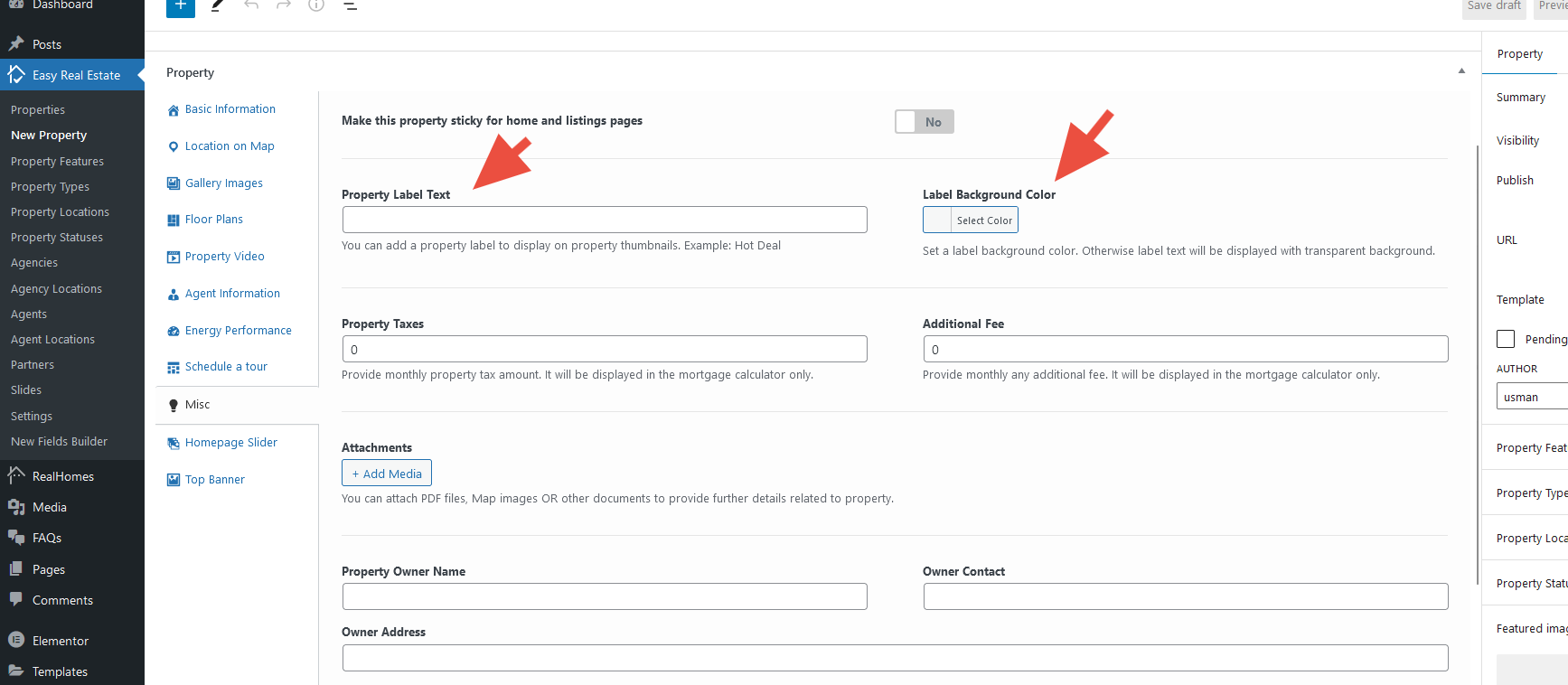Switch to the Gallery Images tab

[x=224, y=183]
